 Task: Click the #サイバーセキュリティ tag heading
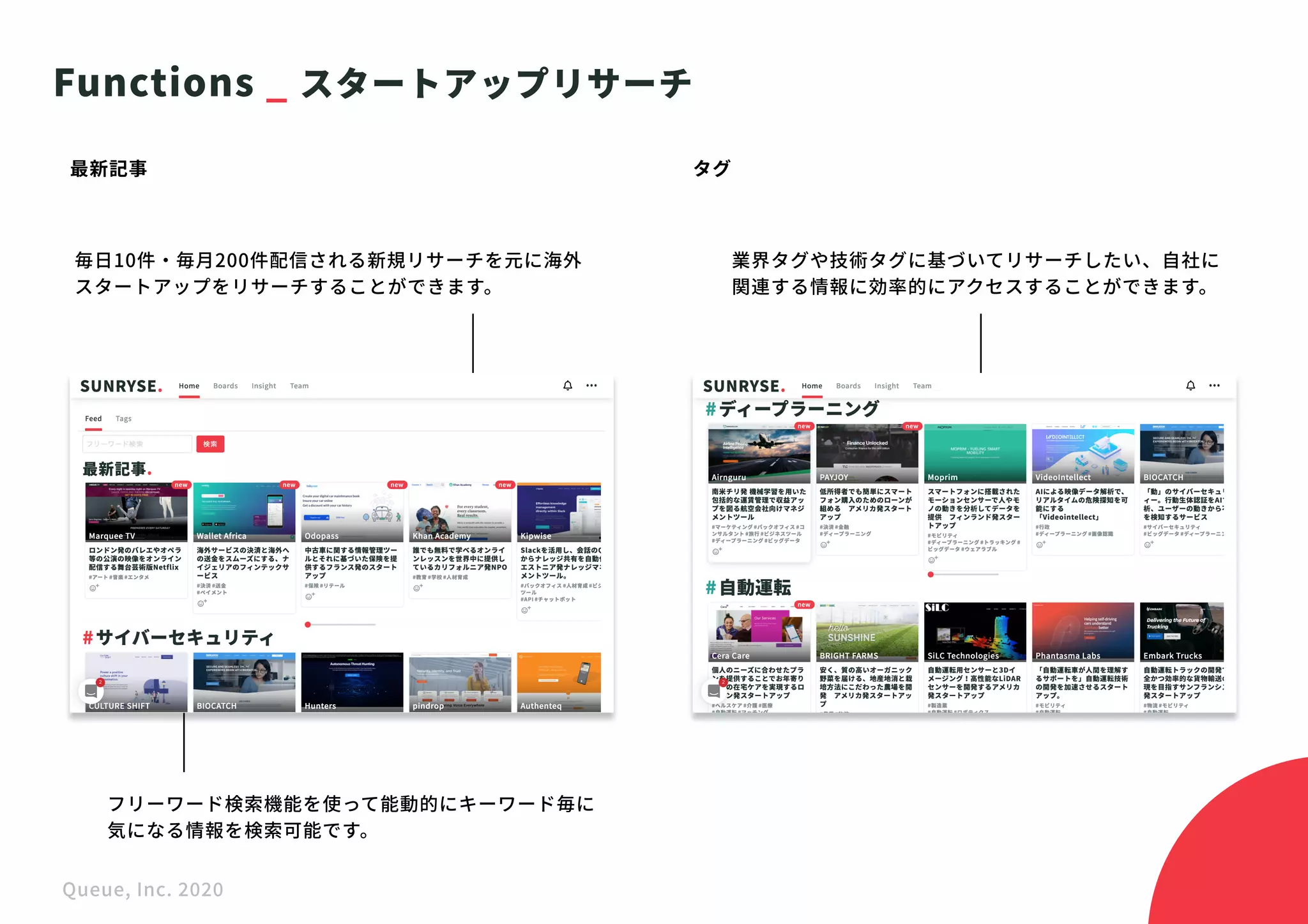tap(178, 637)
